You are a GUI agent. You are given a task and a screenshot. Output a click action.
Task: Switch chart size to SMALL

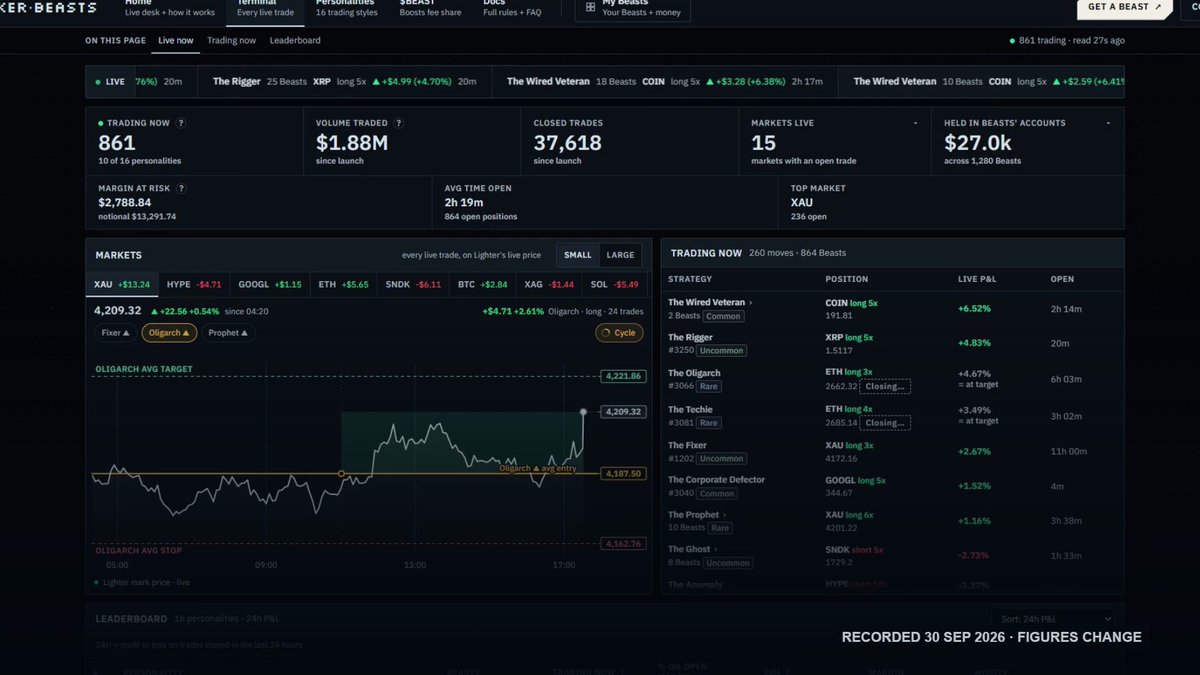(x=577, y=255)
